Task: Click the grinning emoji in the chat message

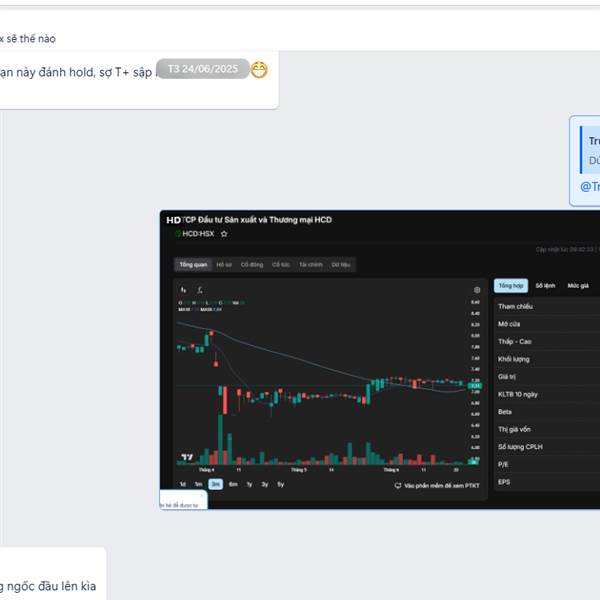Action: pyautogui.click(x=259, y=70)
